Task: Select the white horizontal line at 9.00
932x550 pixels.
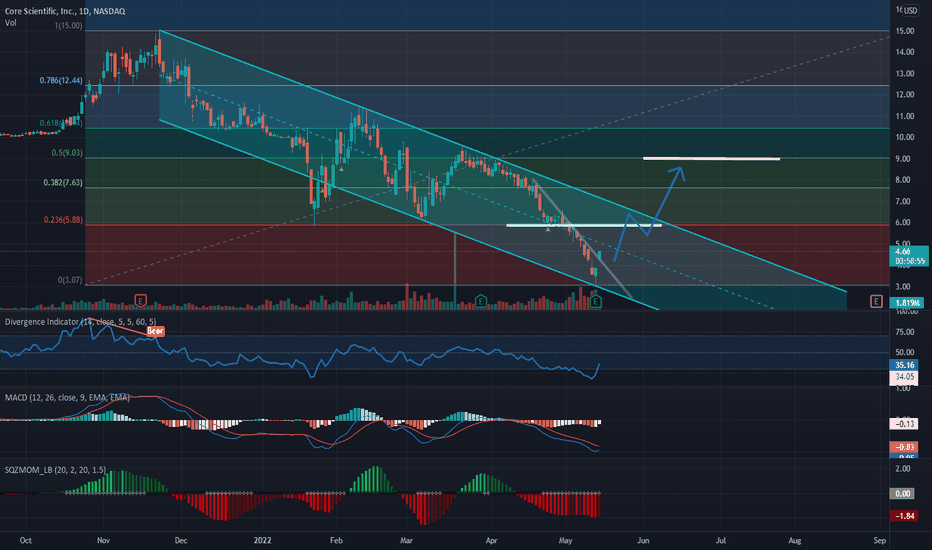Action: coord(711,158)
